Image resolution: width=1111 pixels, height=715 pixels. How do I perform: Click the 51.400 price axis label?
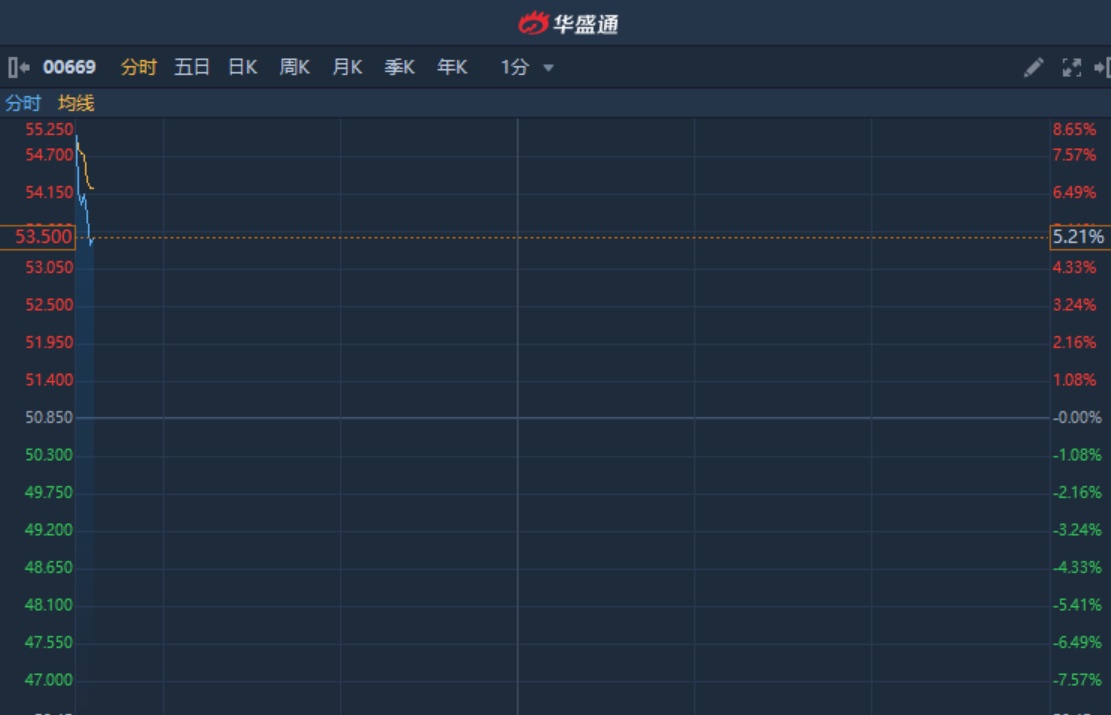pos(49,381)
